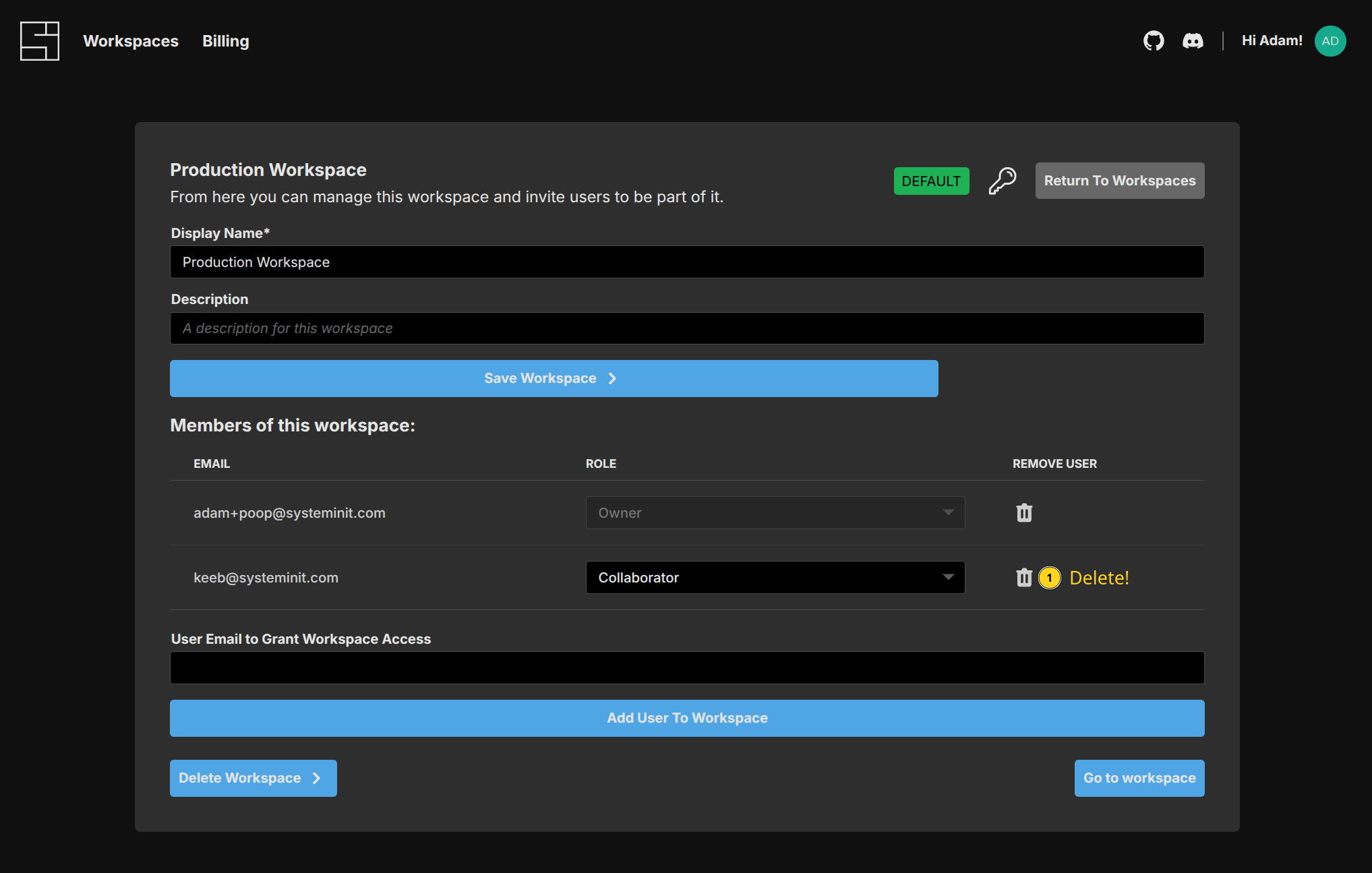Focus the Display Name input field
Image resolution: width=1372 pixels, height=873 pixels.
pos(686,262)
